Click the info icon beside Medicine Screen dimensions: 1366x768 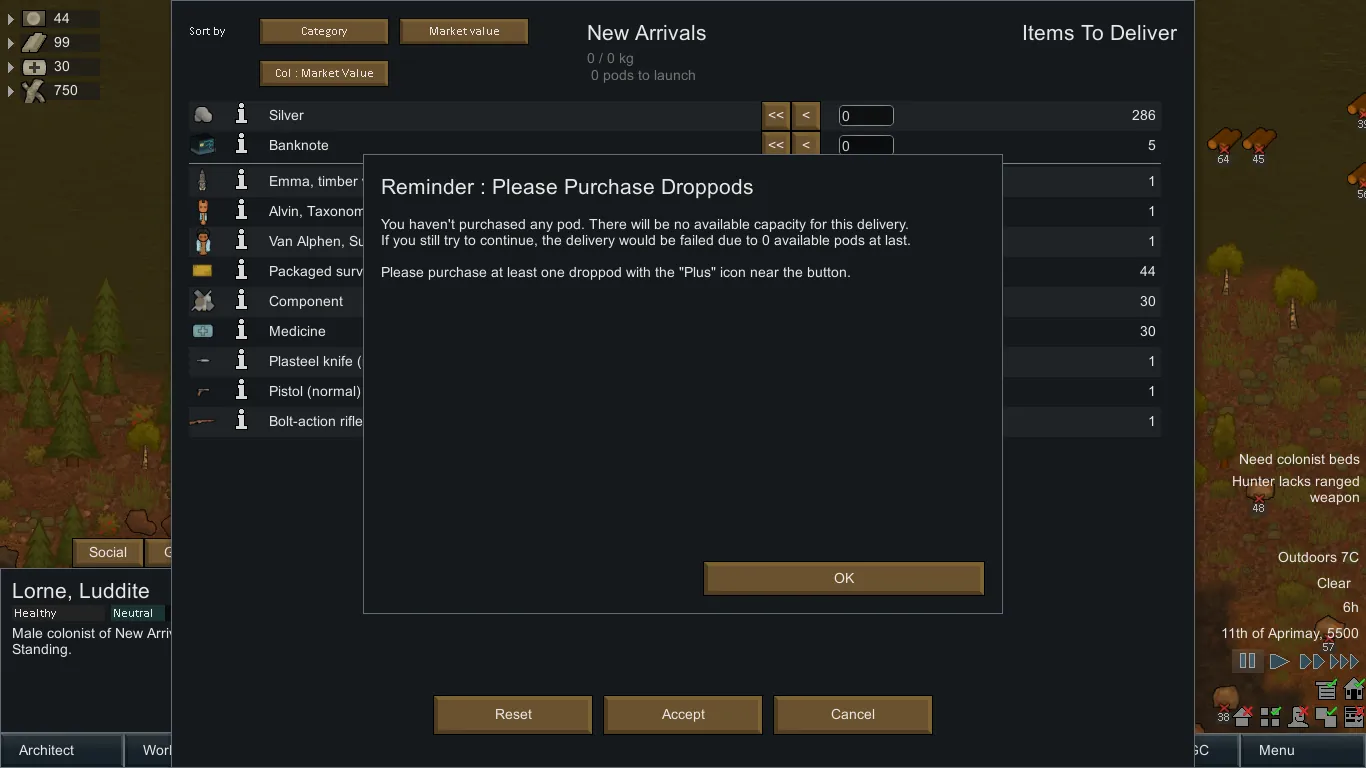(241, 331)
